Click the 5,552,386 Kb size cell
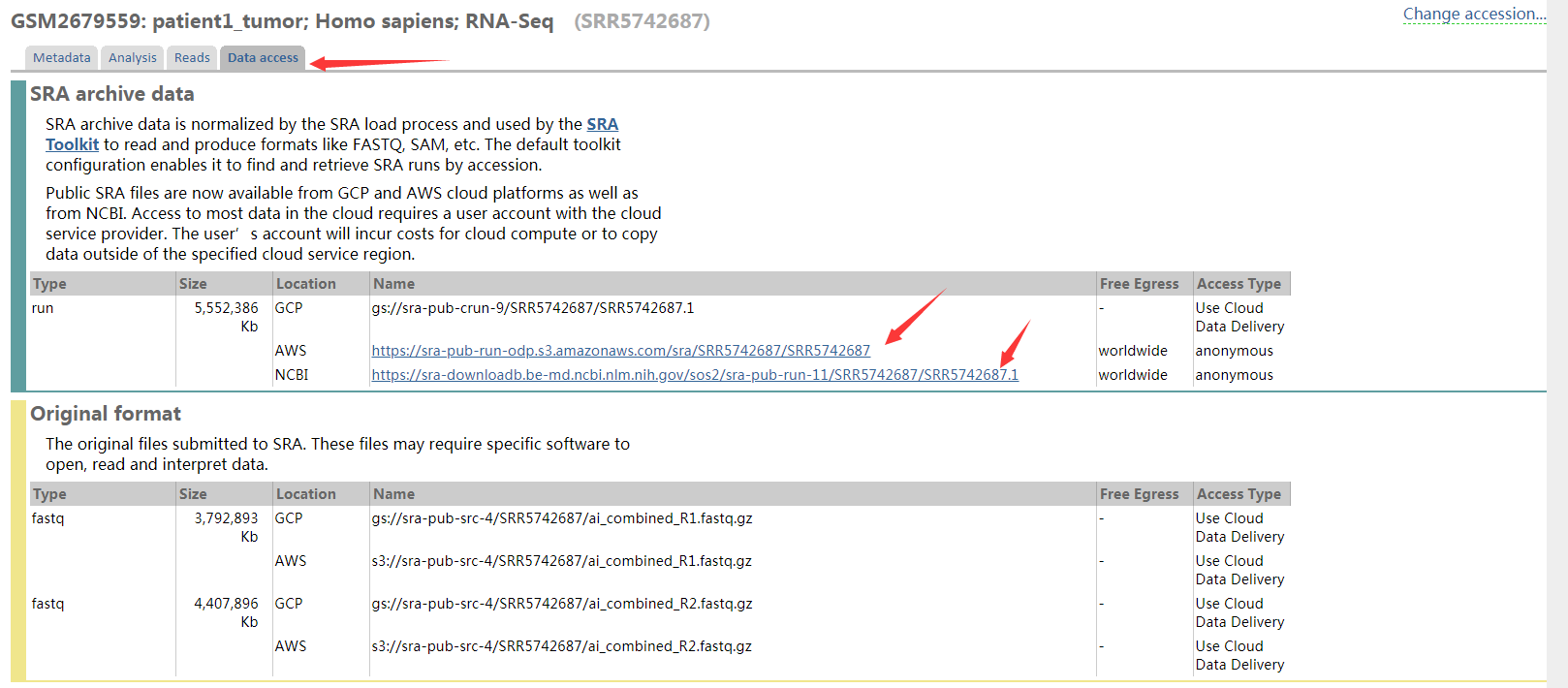 click(226, 317)
